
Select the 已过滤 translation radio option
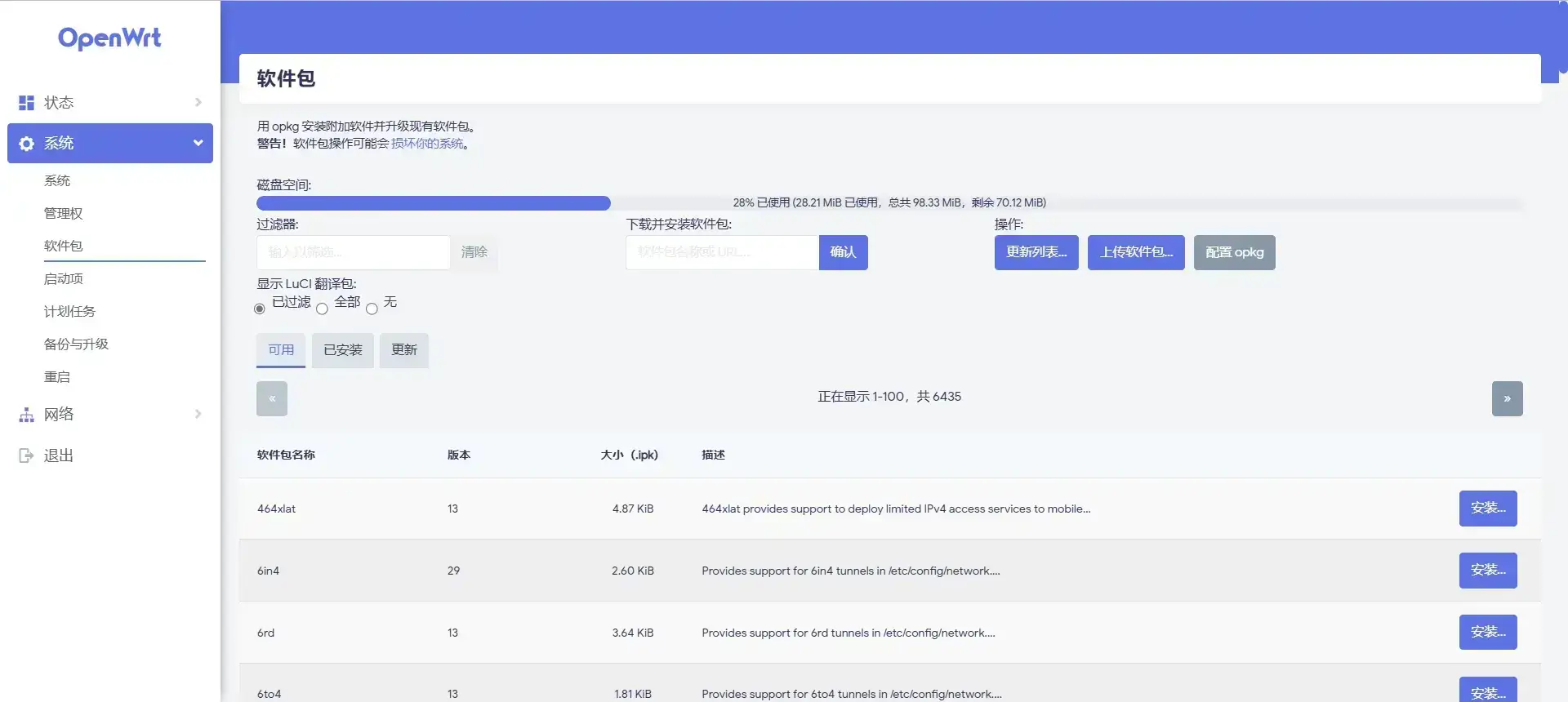pos(260,309)
